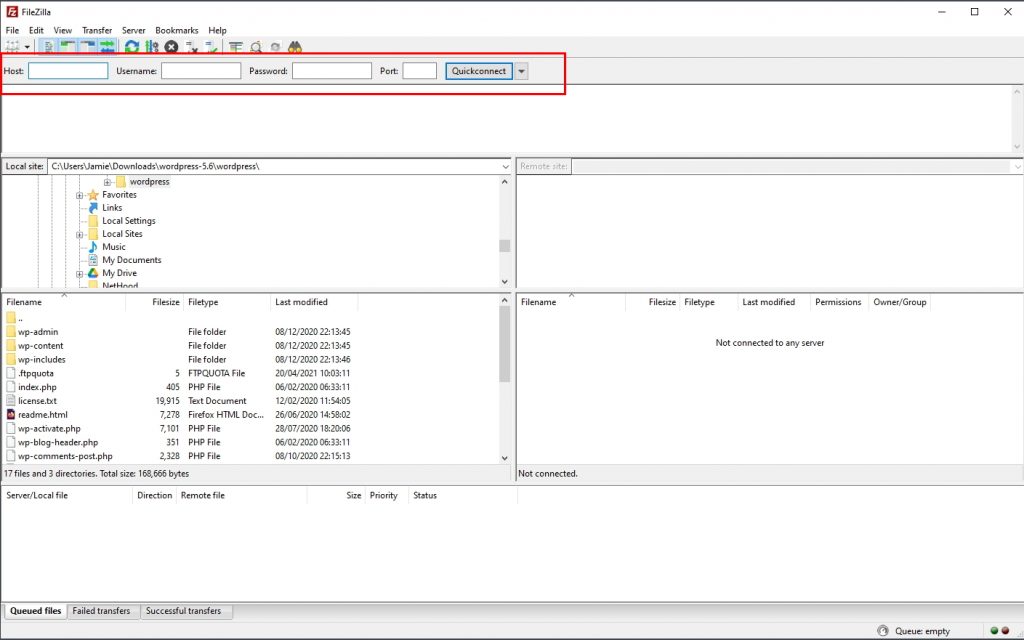Open the Quickconnect history dropdown arrow
This screenshot has height=640, width=1024.
(521, 71)
